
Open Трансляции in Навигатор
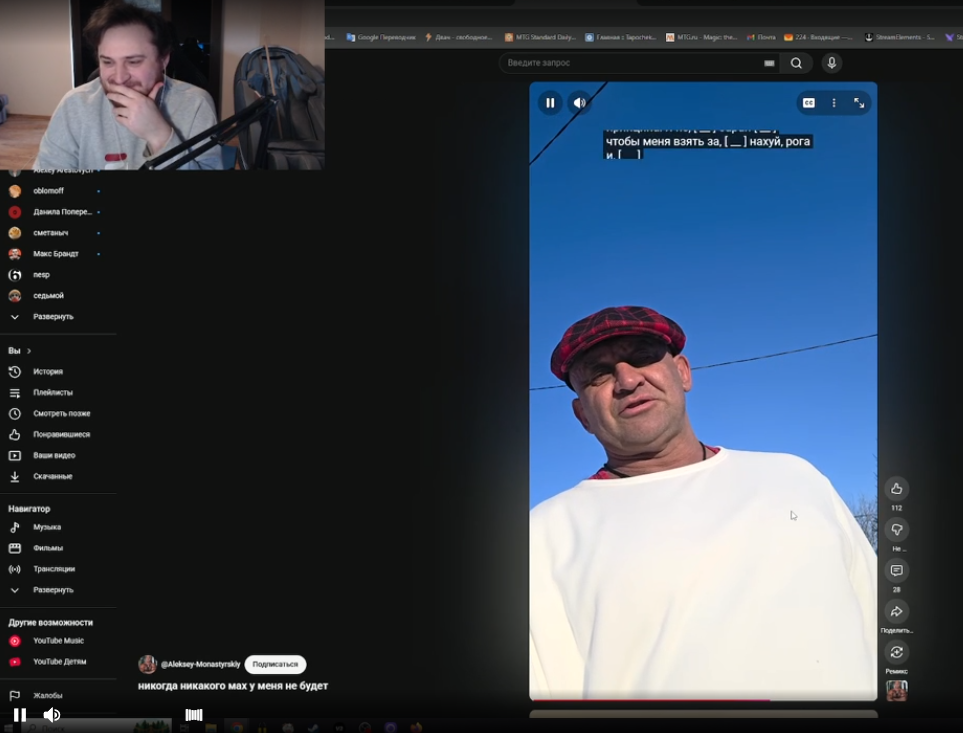click(x=54, y=568)
